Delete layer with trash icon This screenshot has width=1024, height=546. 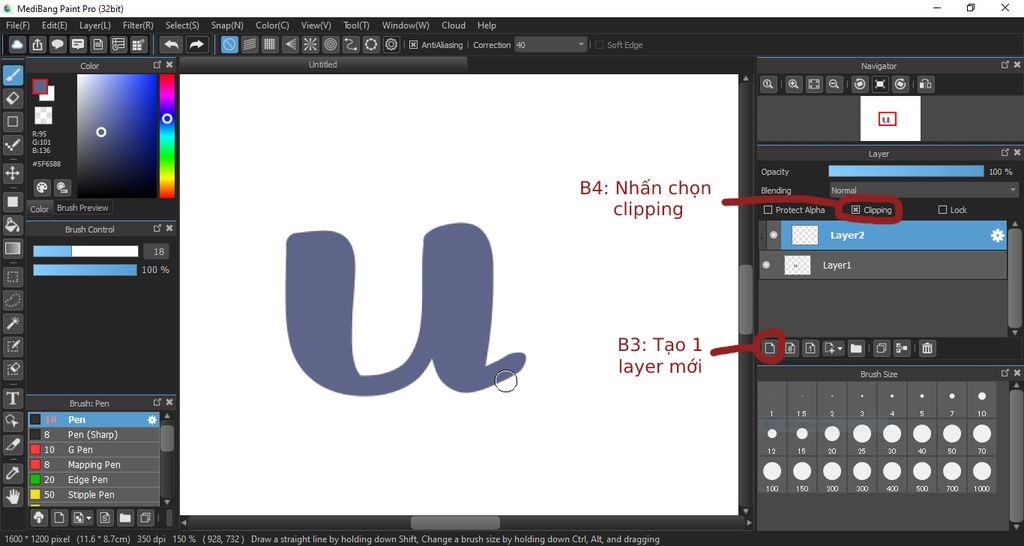927,348
